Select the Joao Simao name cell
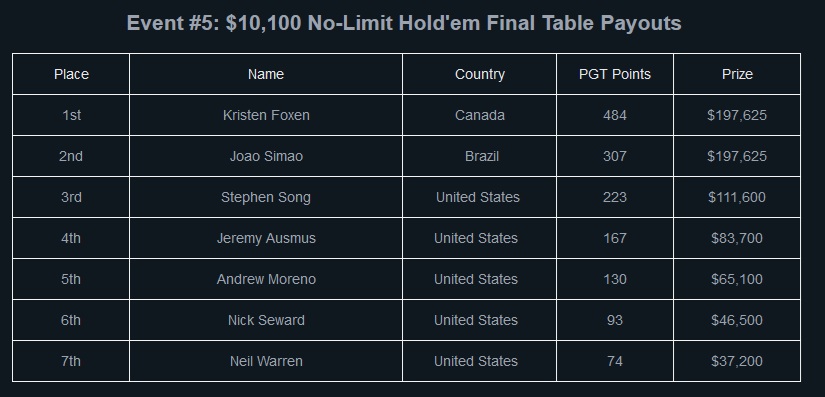 coord(266,156)
